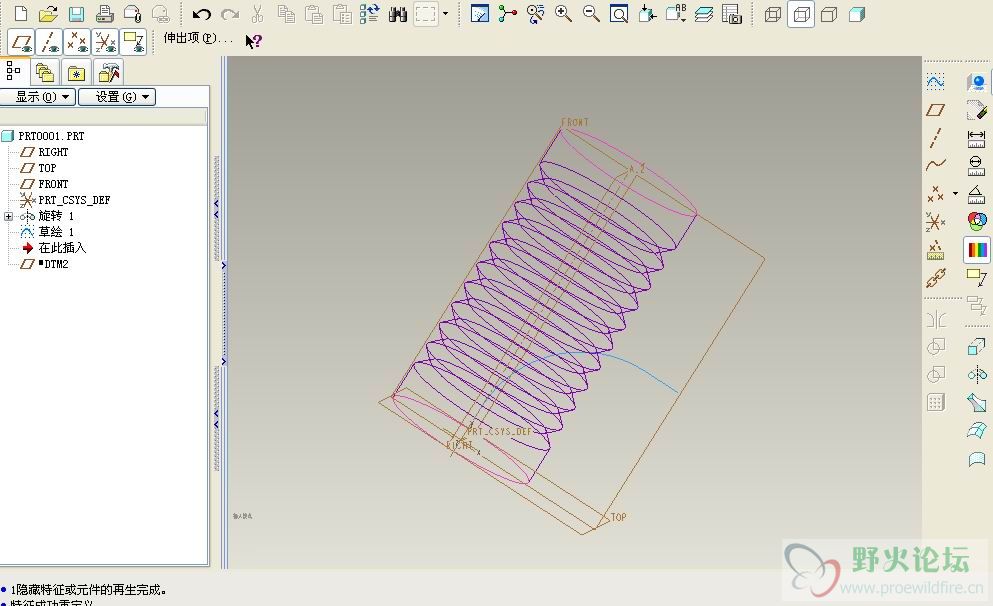Toggle datum planes visibility
Viewport: 993px width, 606px height.
click(x=22, y=42)
